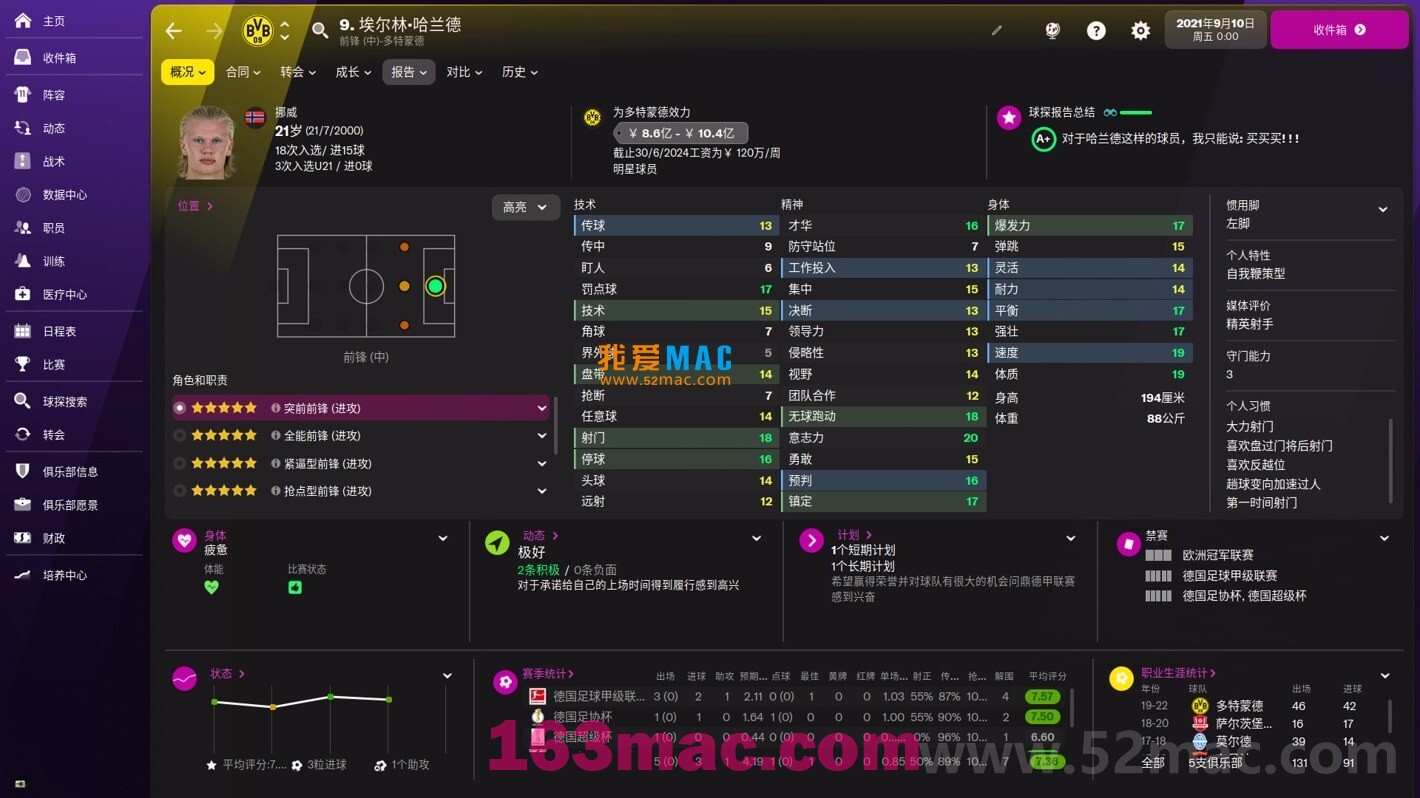Click the player switch up-down arrows

(285, 31)
